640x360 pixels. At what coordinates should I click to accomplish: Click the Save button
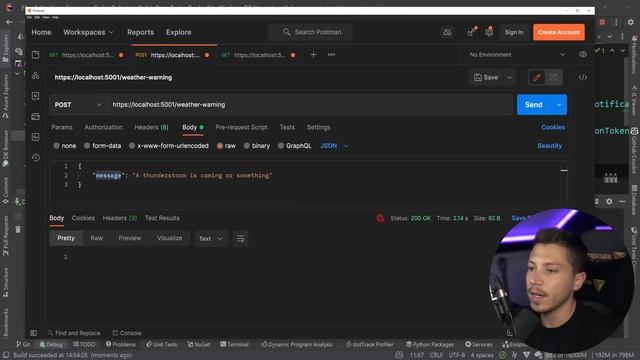pos(487,77)
